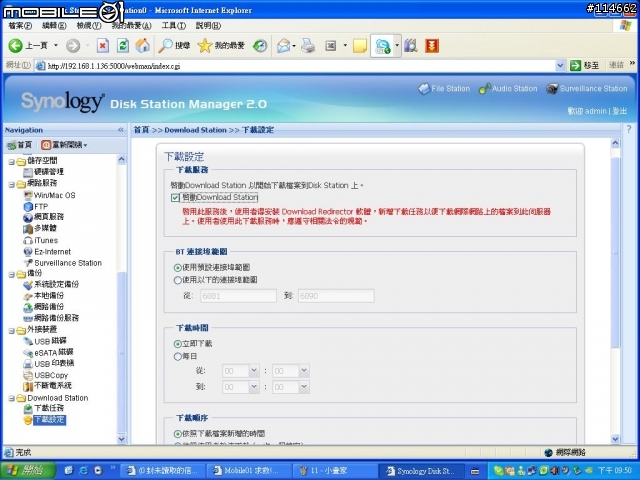Open the 編輯(E) menu
640x480 pixels.
(54, 26)
